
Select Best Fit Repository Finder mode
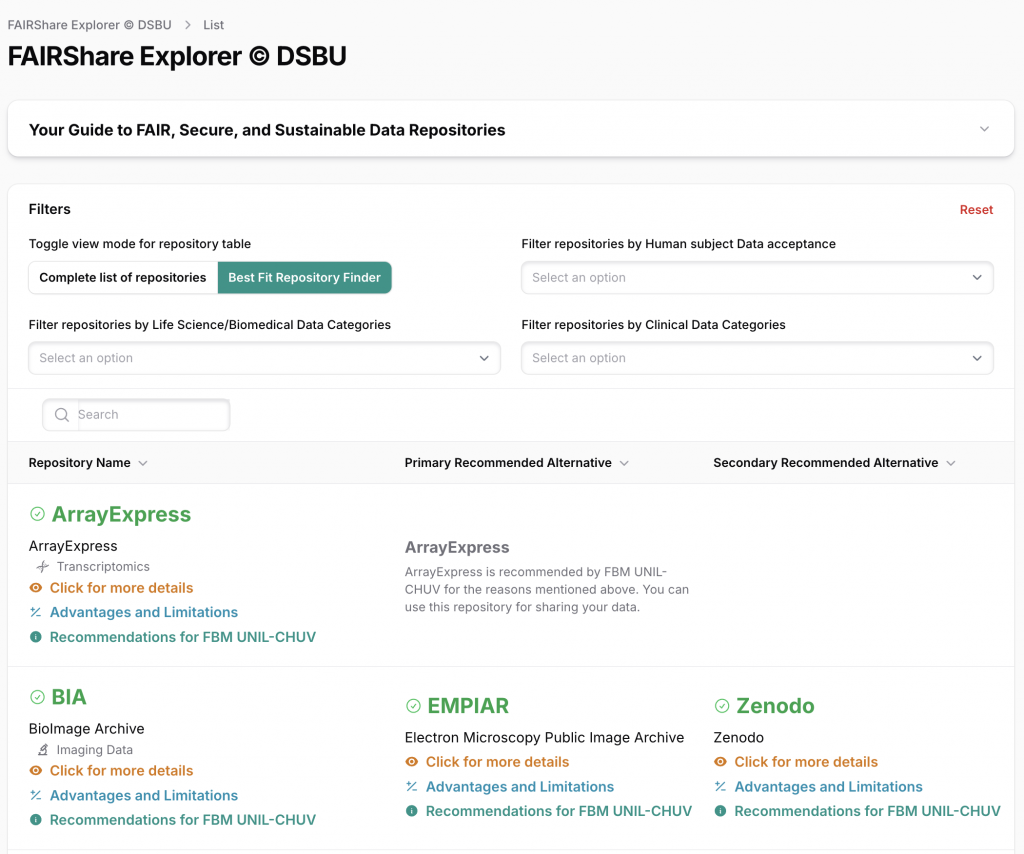(304, 278)
